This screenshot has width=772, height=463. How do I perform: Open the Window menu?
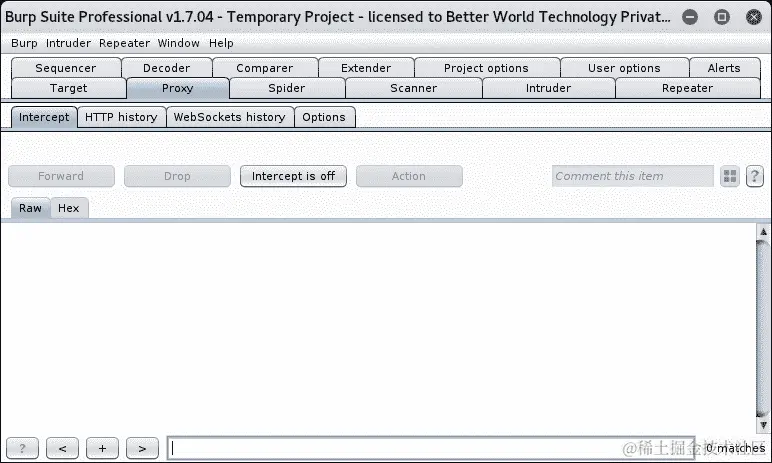tap(179, 43)
